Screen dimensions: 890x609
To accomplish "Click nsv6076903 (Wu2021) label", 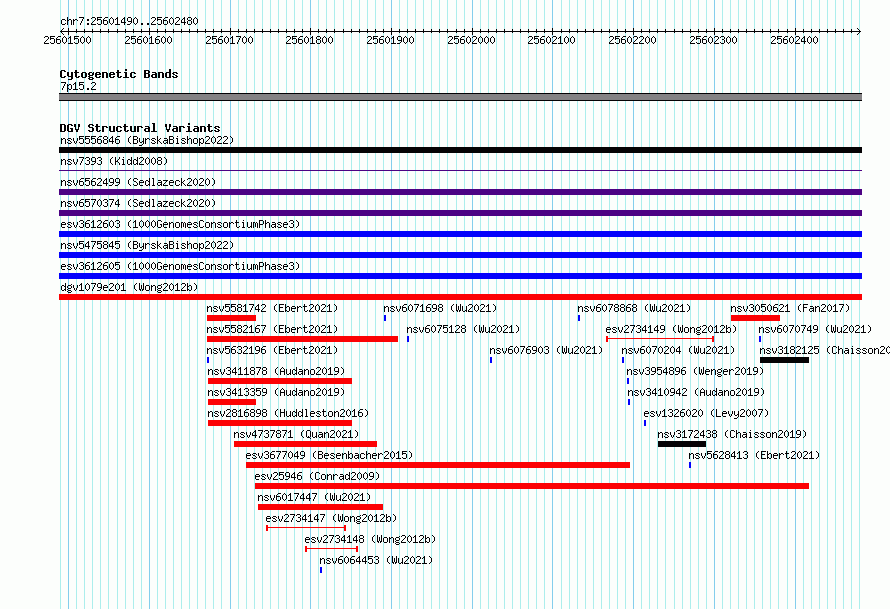I will pos(546,350).
